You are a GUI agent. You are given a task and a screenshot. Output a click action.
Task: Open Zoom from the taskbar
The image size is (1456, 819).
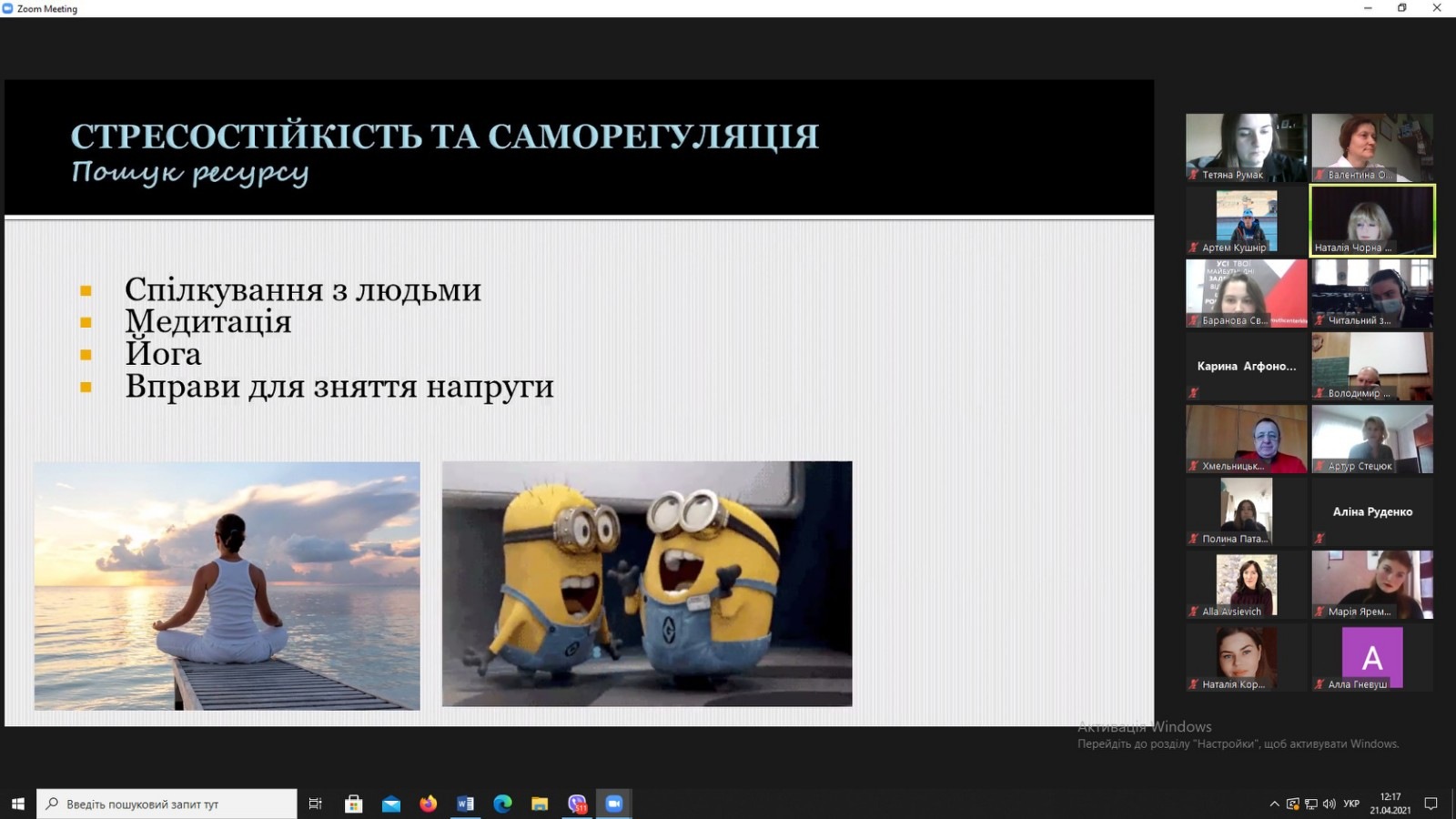[614, 804]
